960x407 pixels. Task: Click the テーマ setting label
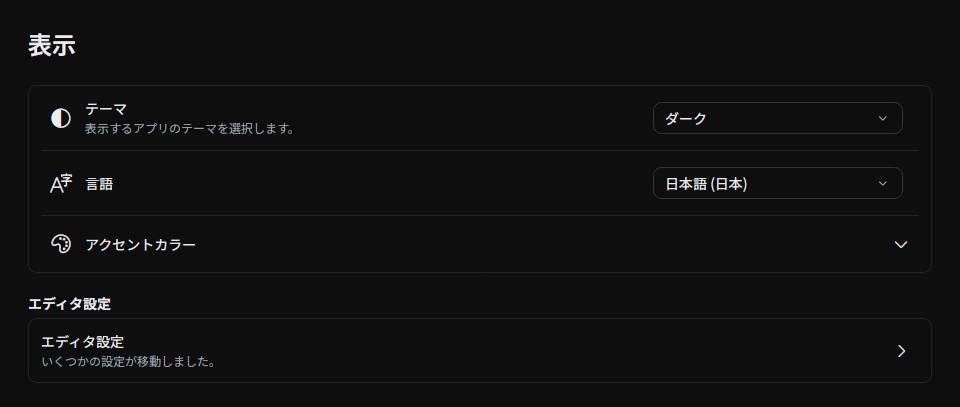(106, 110)
